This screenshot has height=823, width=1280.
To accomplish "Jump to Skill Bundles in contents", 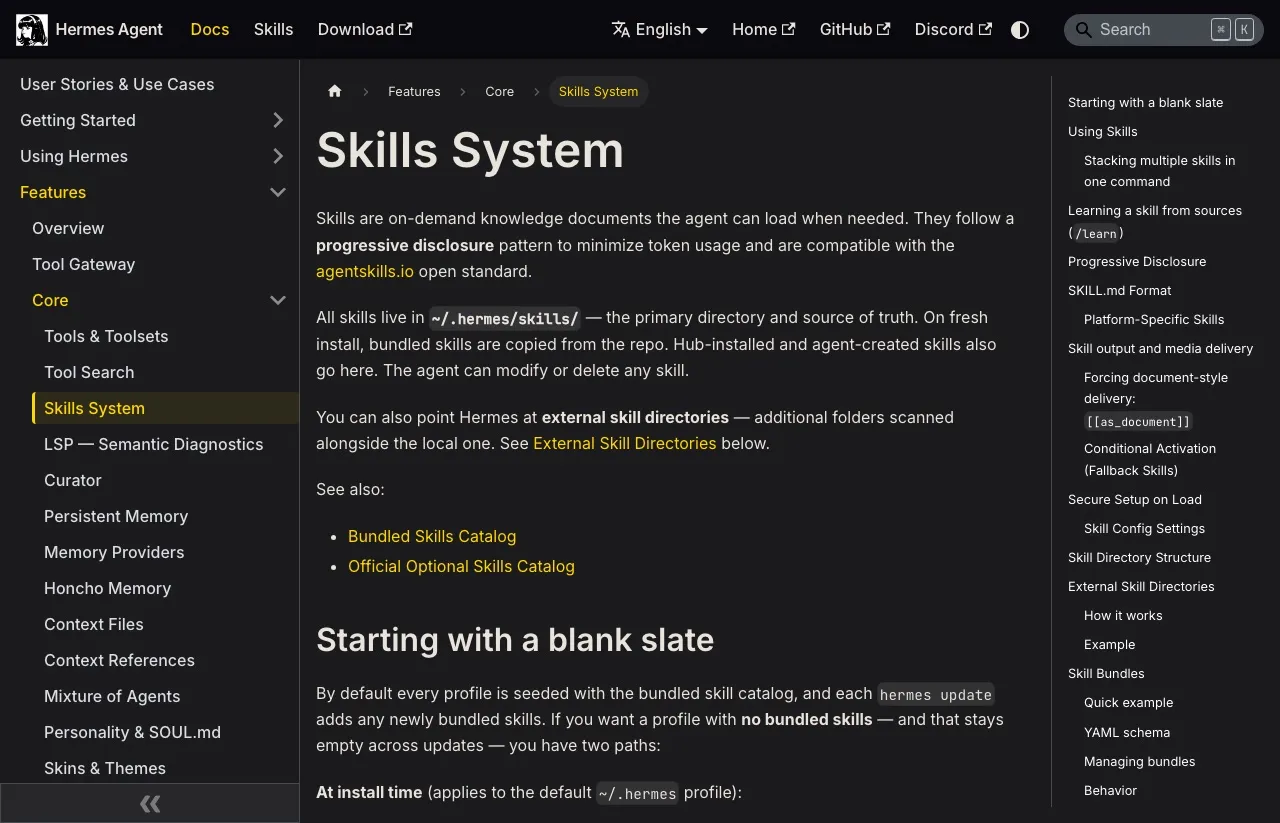I will pos(1106,673).
